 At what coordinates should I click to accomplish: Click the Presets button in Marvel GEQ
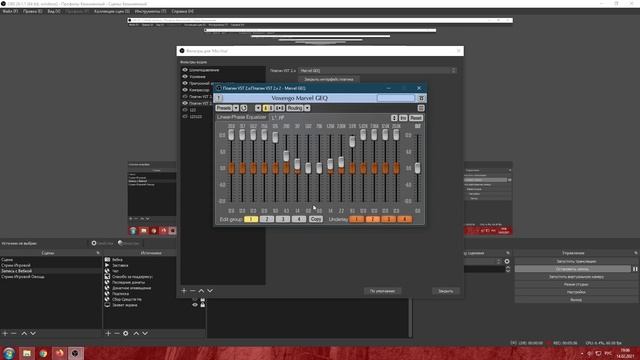224,108
